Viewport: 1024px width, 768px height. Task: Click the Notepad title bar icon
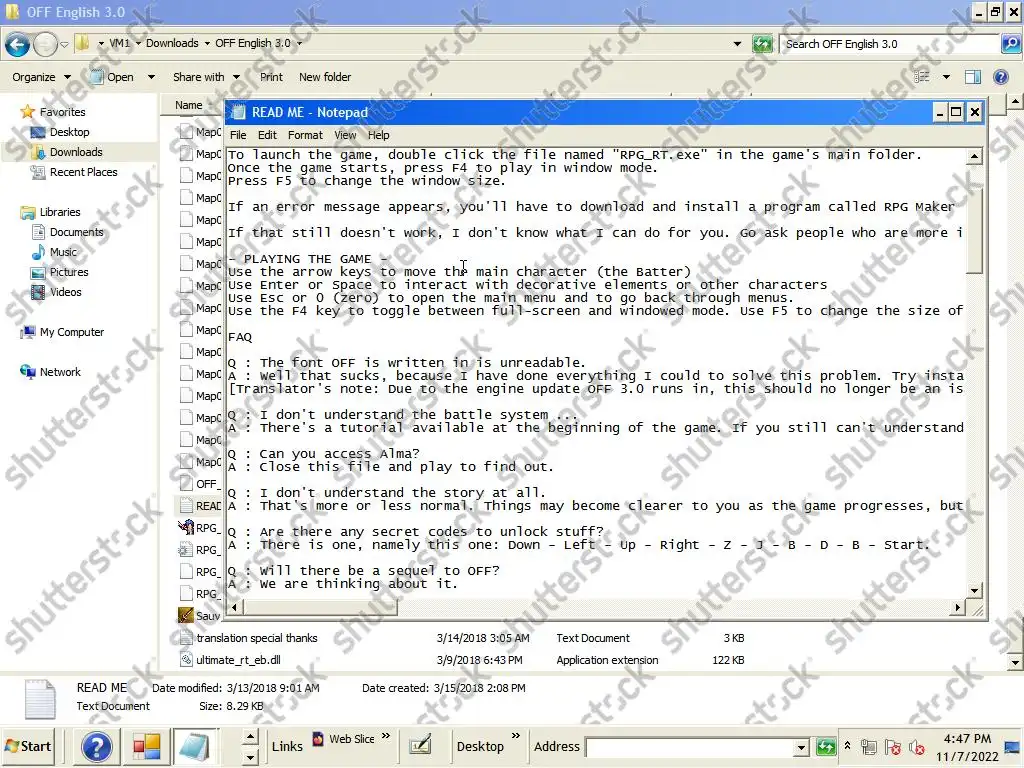coord(239,112)
